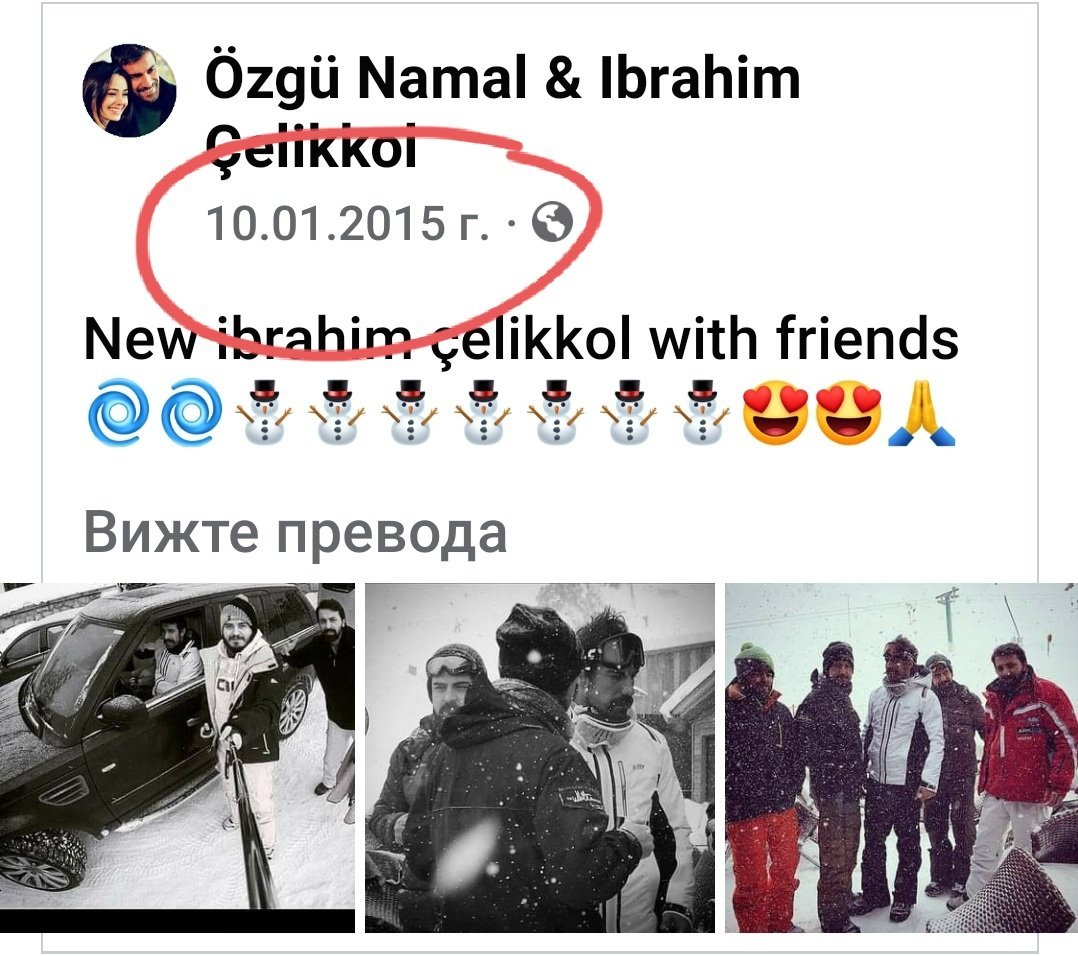Click the fourth snowman emoji
The width and height of the screenshot is (1078, 956).
[483, 412]
